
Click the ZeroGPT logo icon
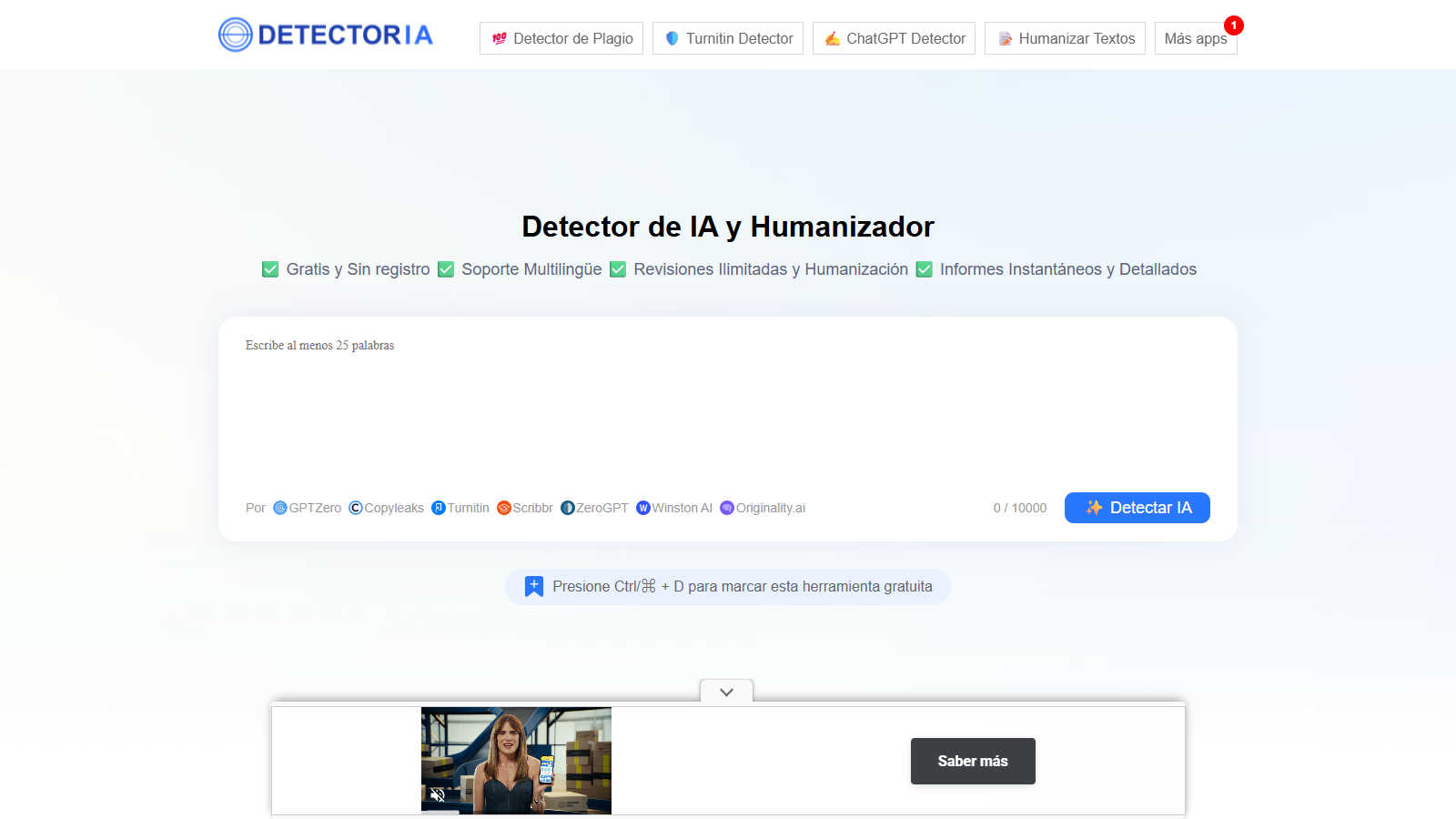point(568,508)
